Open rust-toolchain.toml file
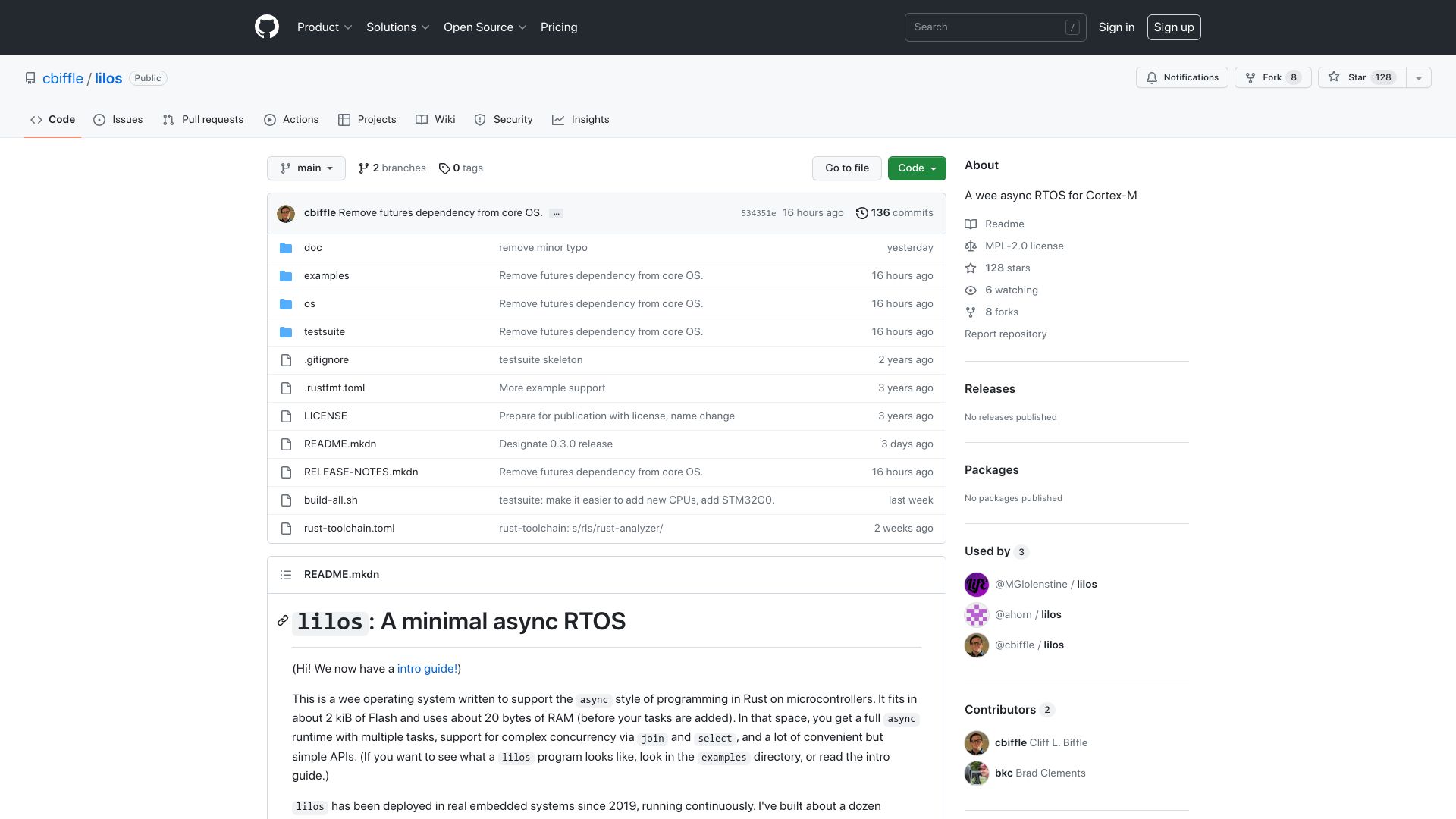 (x=350, y=529)
